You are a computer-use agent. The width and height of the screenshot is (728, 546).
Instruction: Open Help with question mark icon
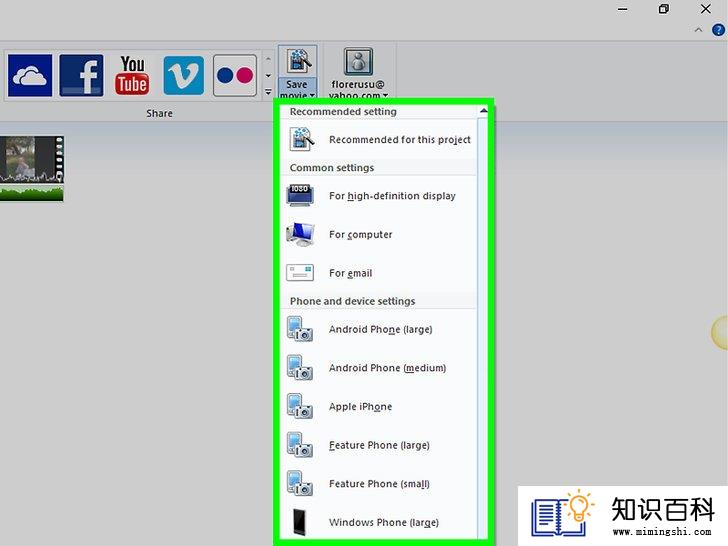[718, 30]
